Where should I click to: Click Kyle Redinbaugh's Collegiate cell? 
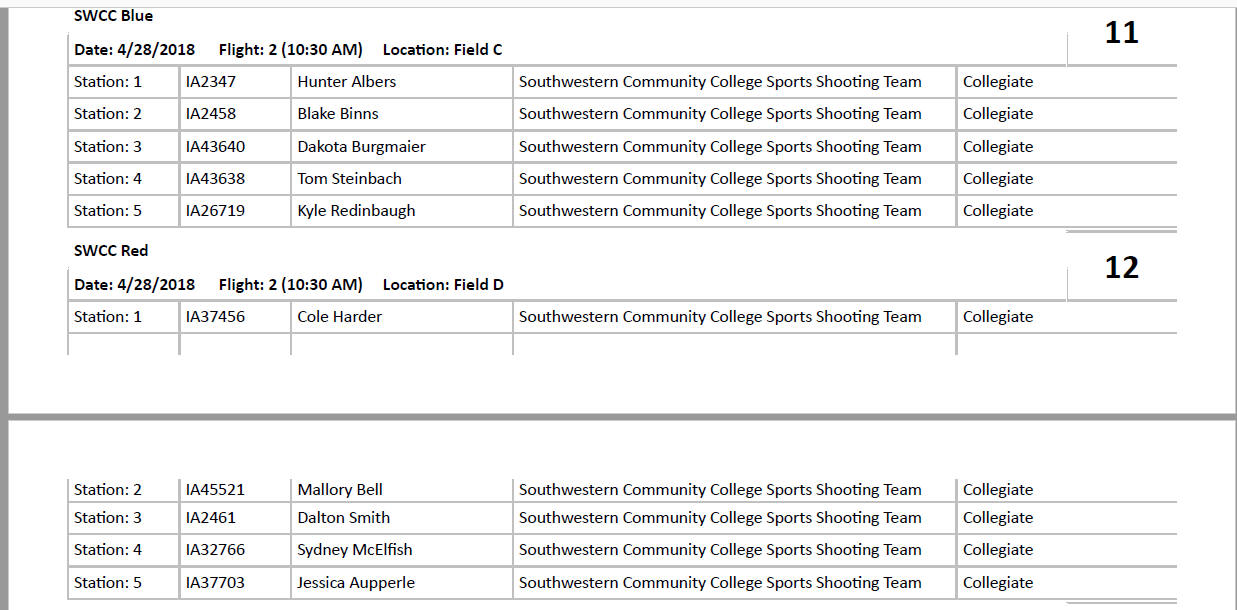[x=998, y=211]
